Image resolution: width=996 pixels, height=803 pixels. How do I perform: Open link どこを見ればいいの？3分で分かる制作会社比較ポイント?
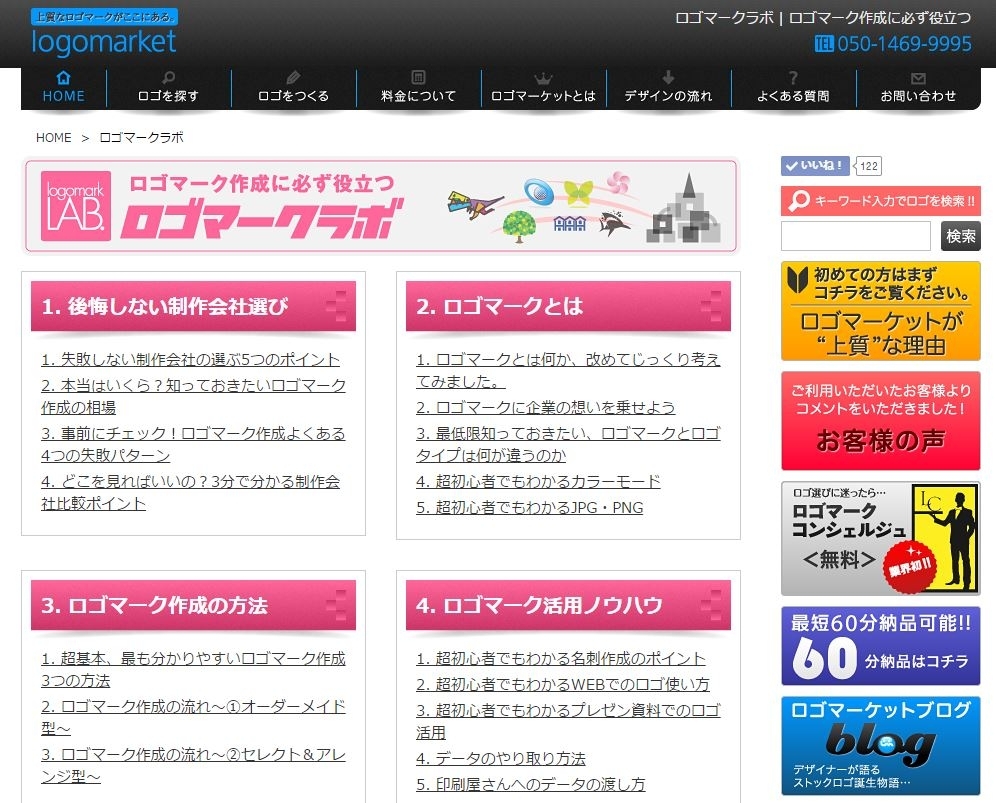click(x=191, y=492)
